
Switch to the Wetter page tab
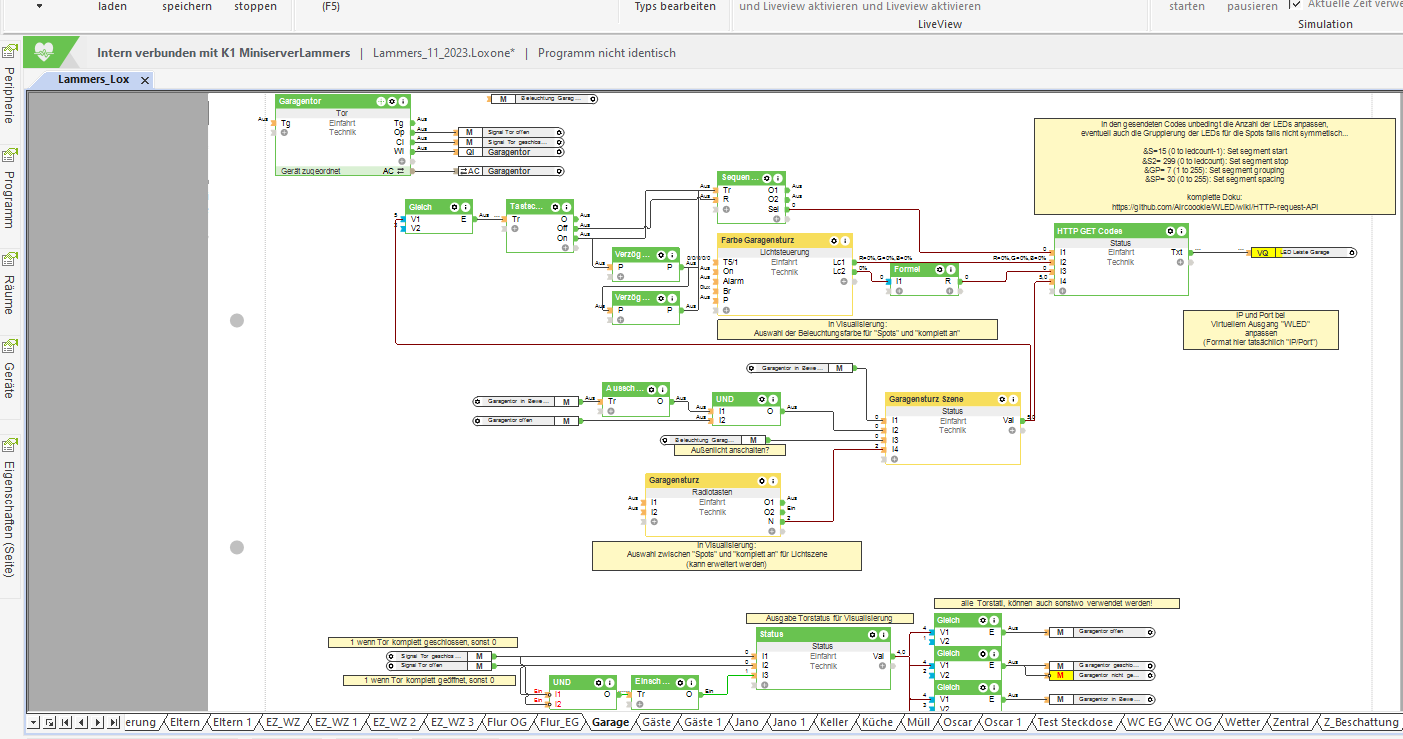click(1242, 722)
